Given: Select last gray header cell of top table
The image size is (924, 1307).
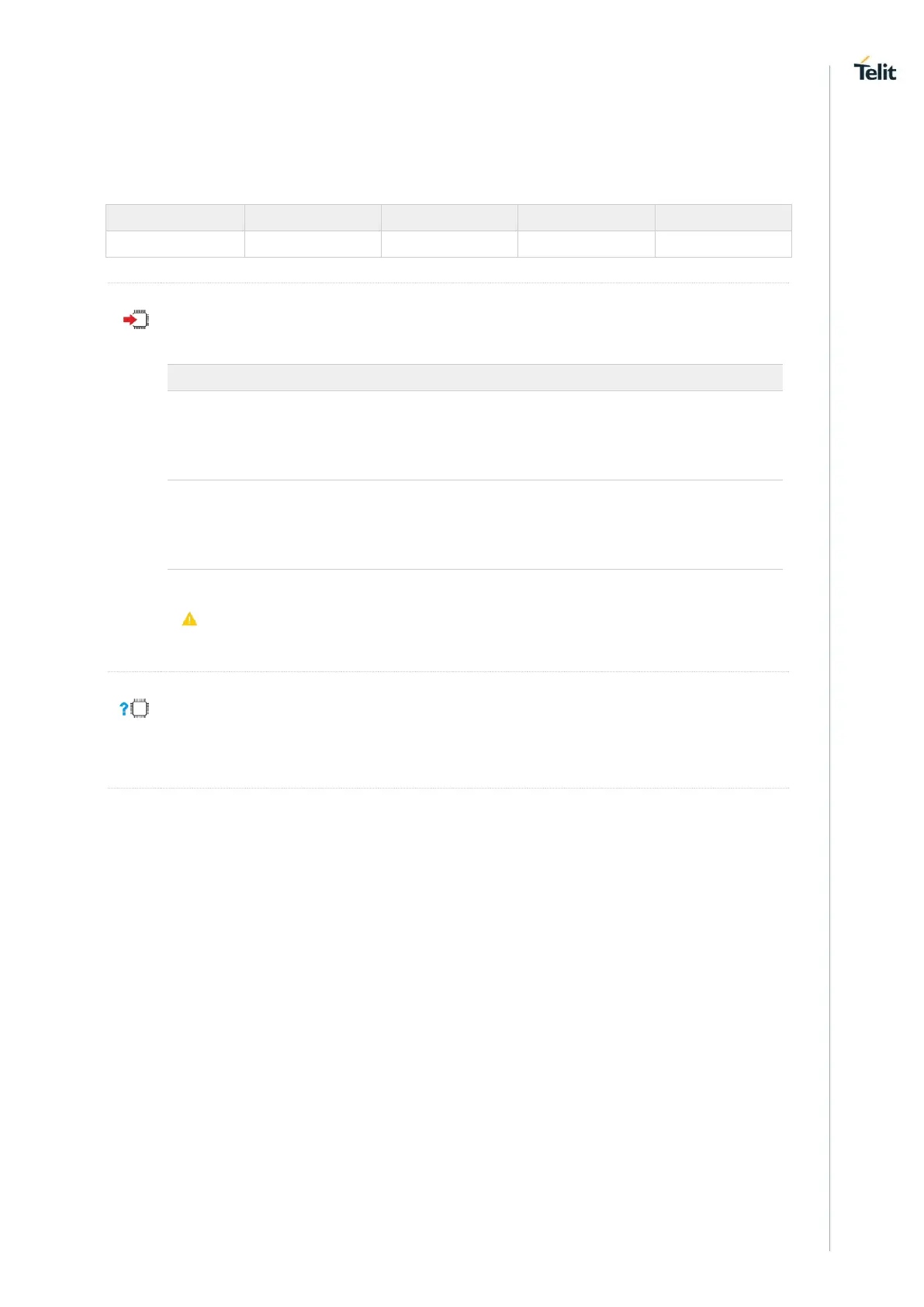Looking at the screenshot, I should tap(723, 218).
